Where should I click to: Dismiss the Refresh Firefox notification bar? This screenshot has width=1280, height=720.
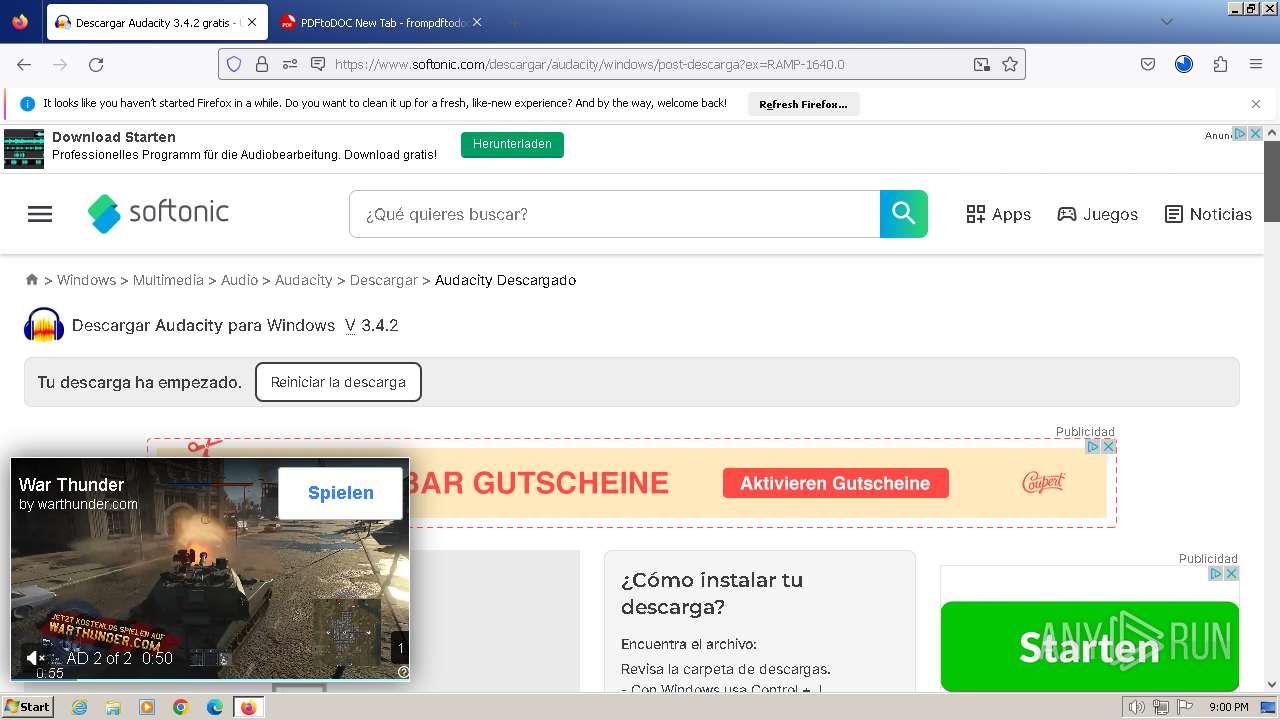coord(1256,104)
